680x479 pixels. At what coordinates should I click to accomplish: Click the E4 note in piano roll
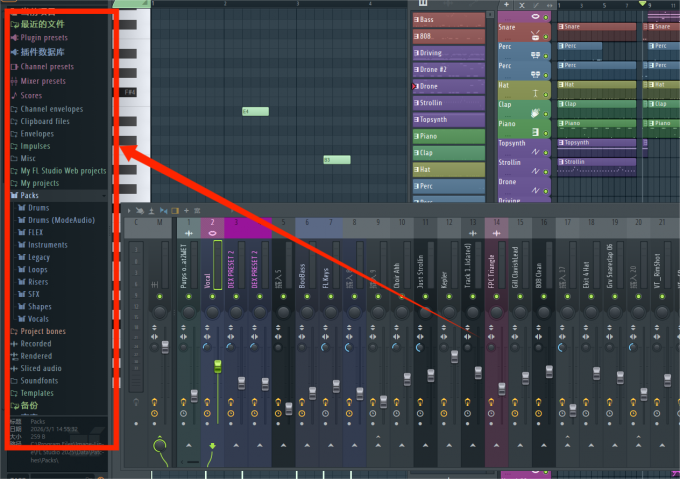255,112
